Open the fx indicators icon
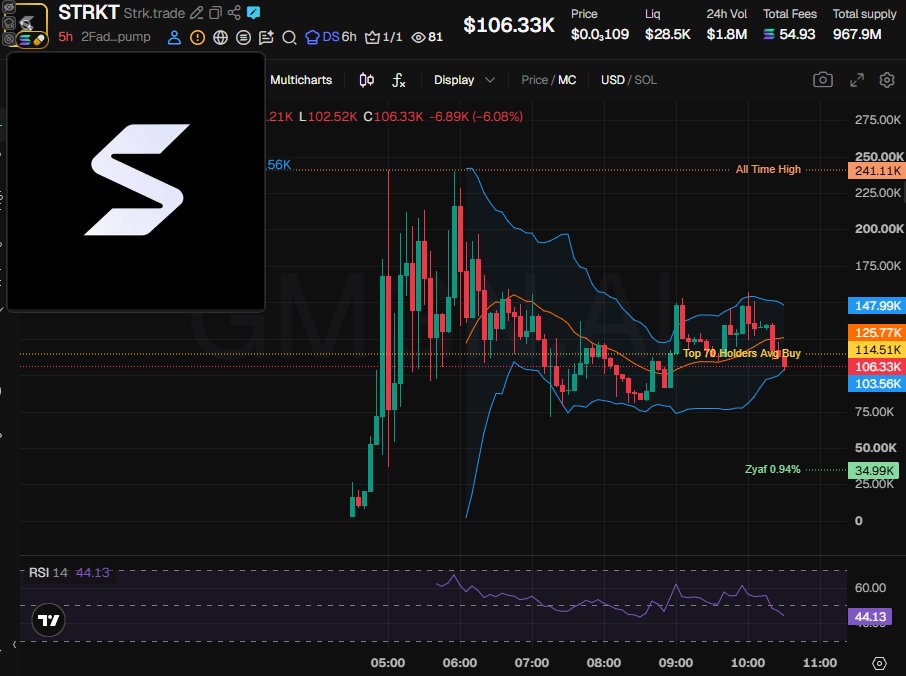Image resolution: width=906 pixels, height=676 pixels. click(x=399, y=80)
